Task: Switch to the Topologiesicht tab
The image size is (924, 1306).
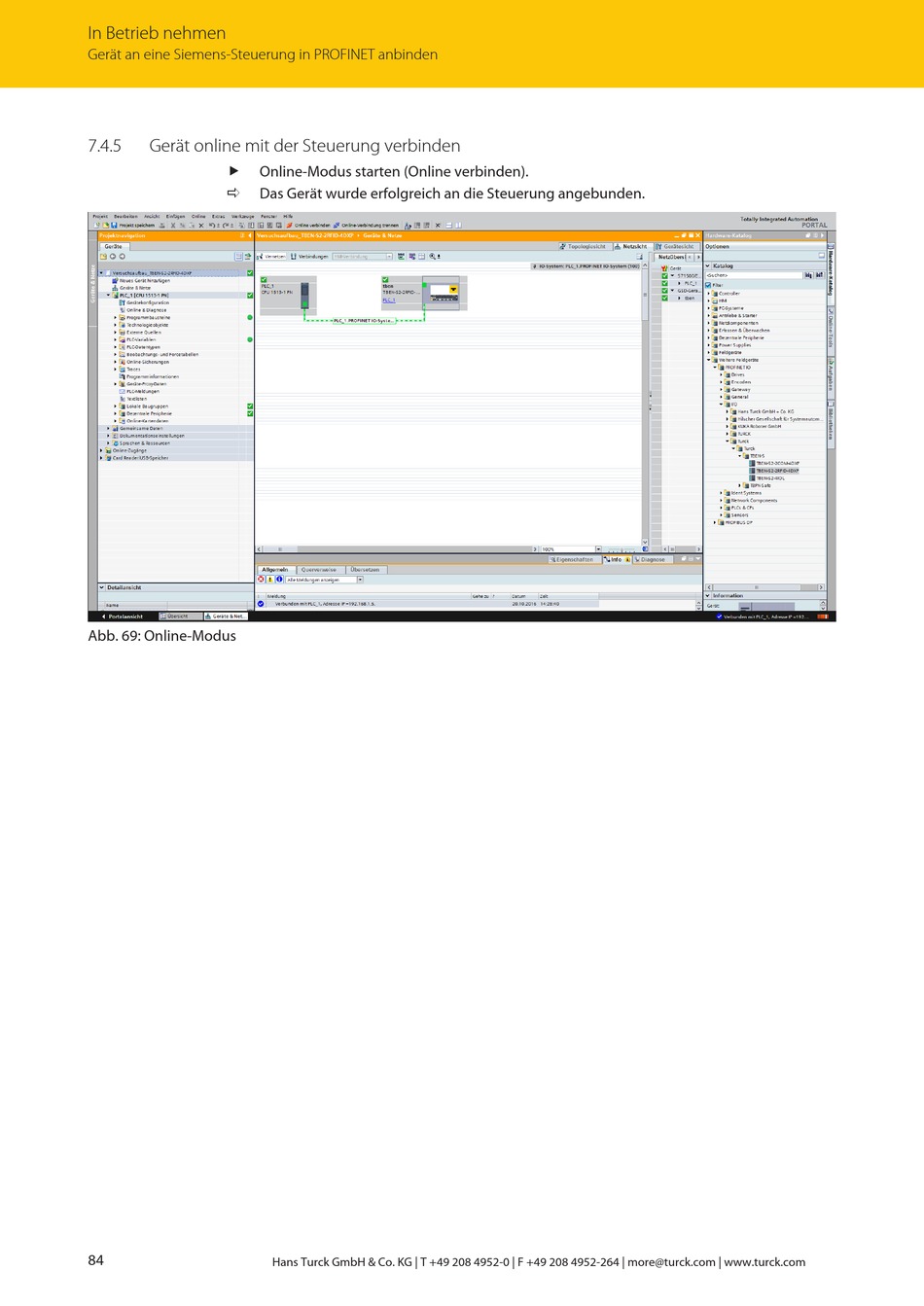Action: [583, 246]
